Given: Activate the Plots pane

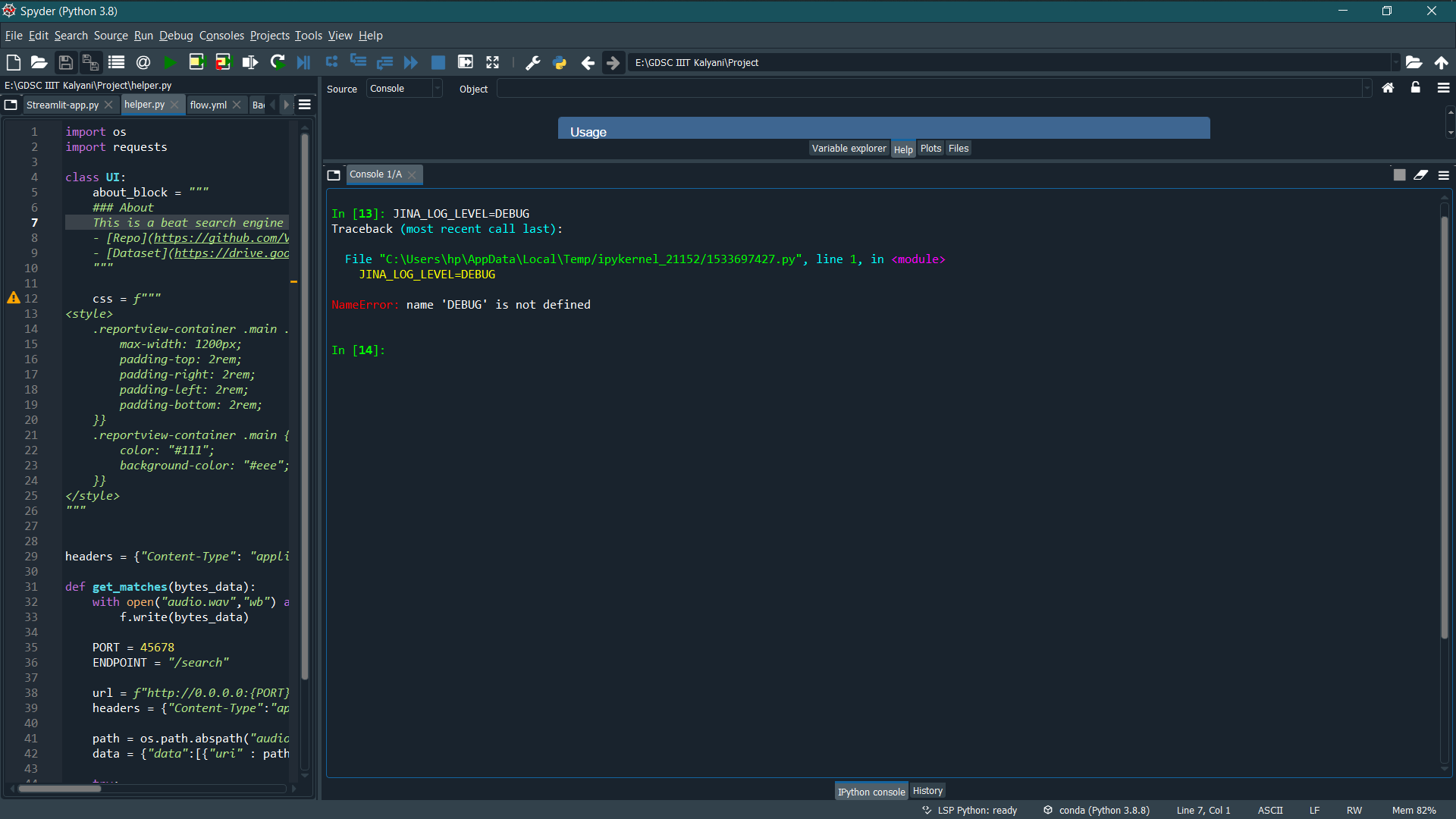Looking at the screenshot, I should (x=930, y=148).
